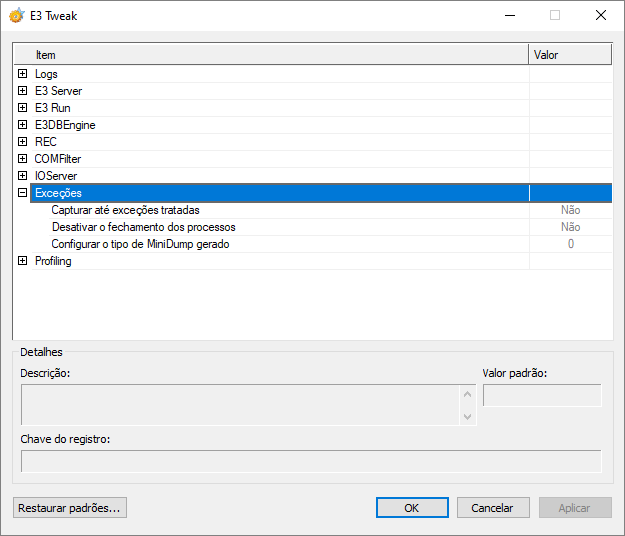
Task: Expand the COMFilter tree node
Action: pyautogui.click(x=22, y=159)
